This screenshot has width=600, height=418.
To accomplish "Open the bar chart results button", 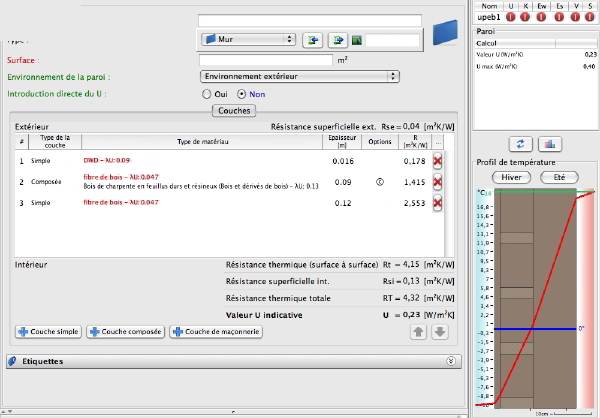I will click(550, 144).
